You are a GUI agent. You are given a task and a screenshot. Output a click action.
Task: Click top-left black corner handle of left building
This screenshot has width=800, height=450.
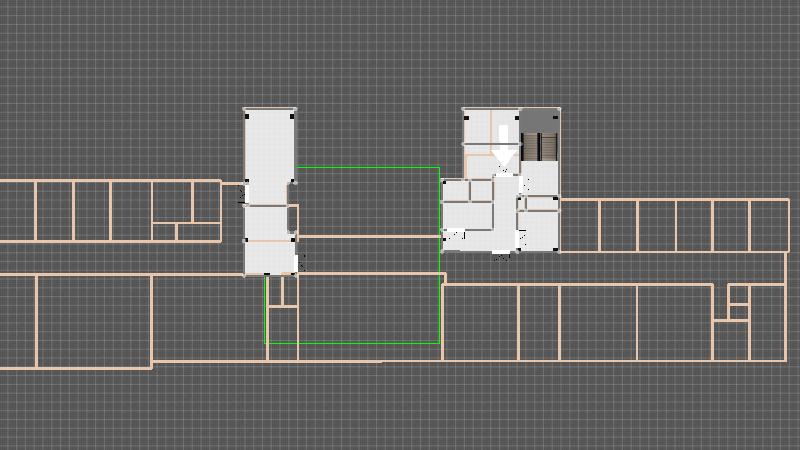click(247, 117)
